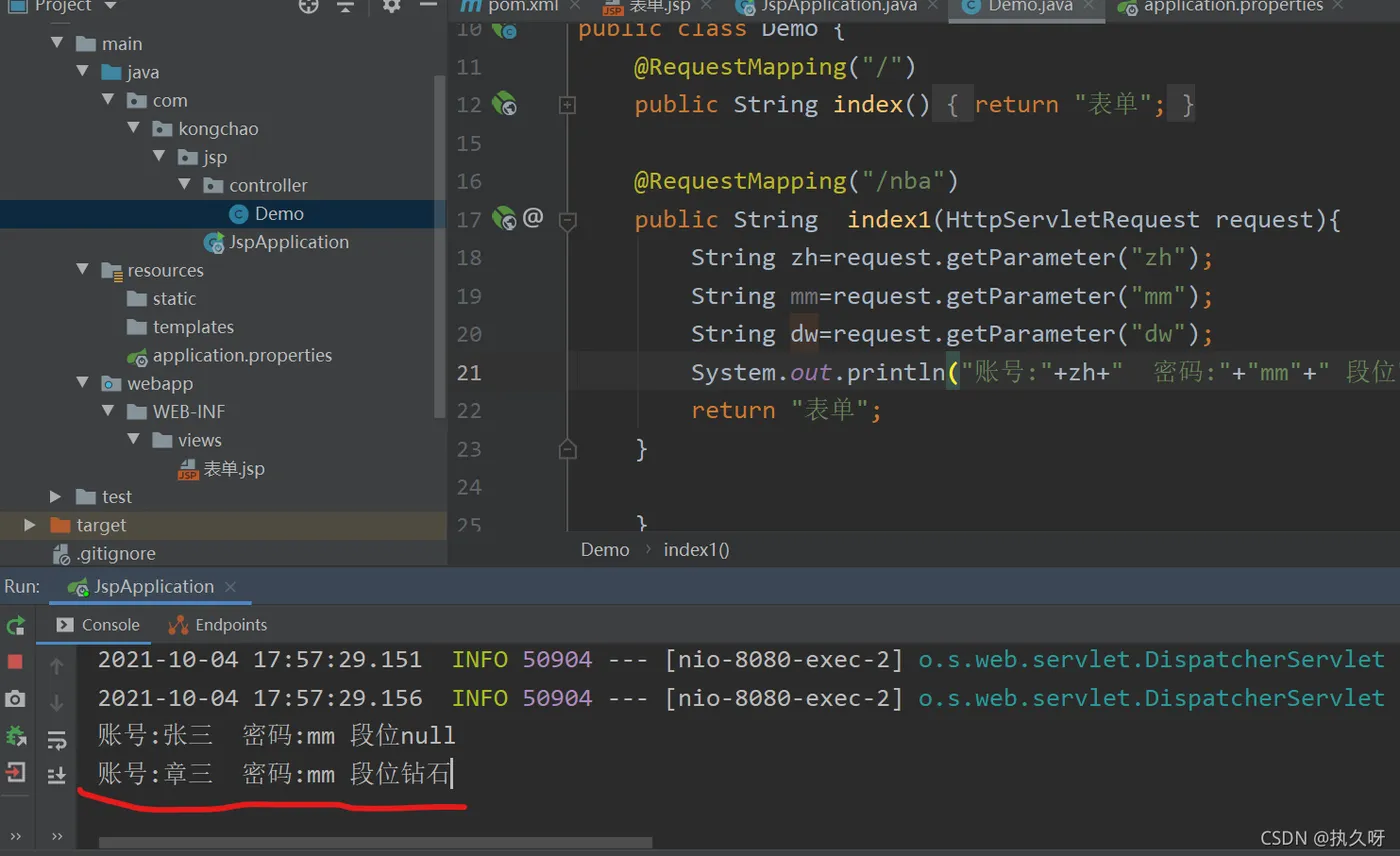This screenshot has width=1400, height=856.
Task: Click the Locate/Select Opened File target icon
Action: 309,6
